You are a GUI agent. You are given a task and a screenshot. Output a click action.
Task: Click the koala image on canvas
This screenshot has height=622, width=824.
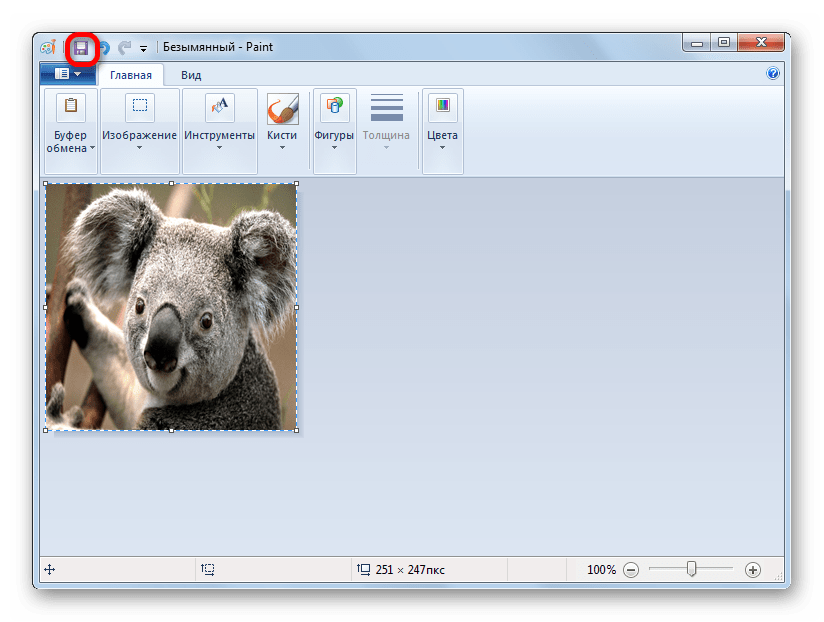pos(171,307)
